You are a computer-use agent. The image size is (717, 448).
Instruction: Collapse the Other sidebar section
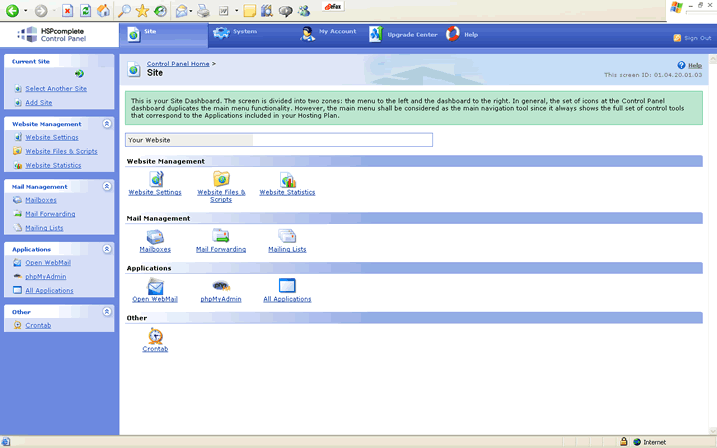106,311
